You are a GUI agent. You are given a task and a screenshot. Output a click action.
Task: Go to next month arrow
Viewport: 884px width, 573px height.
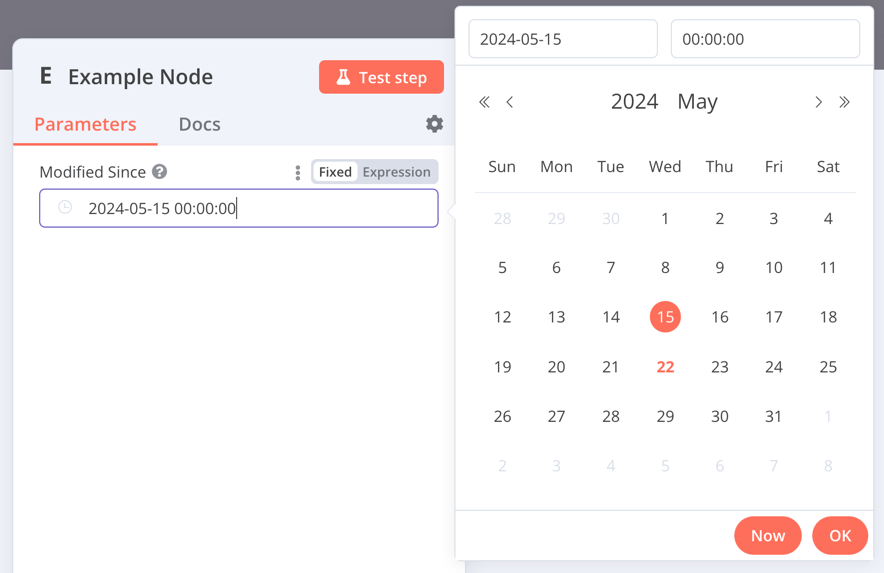click(818, 102)
